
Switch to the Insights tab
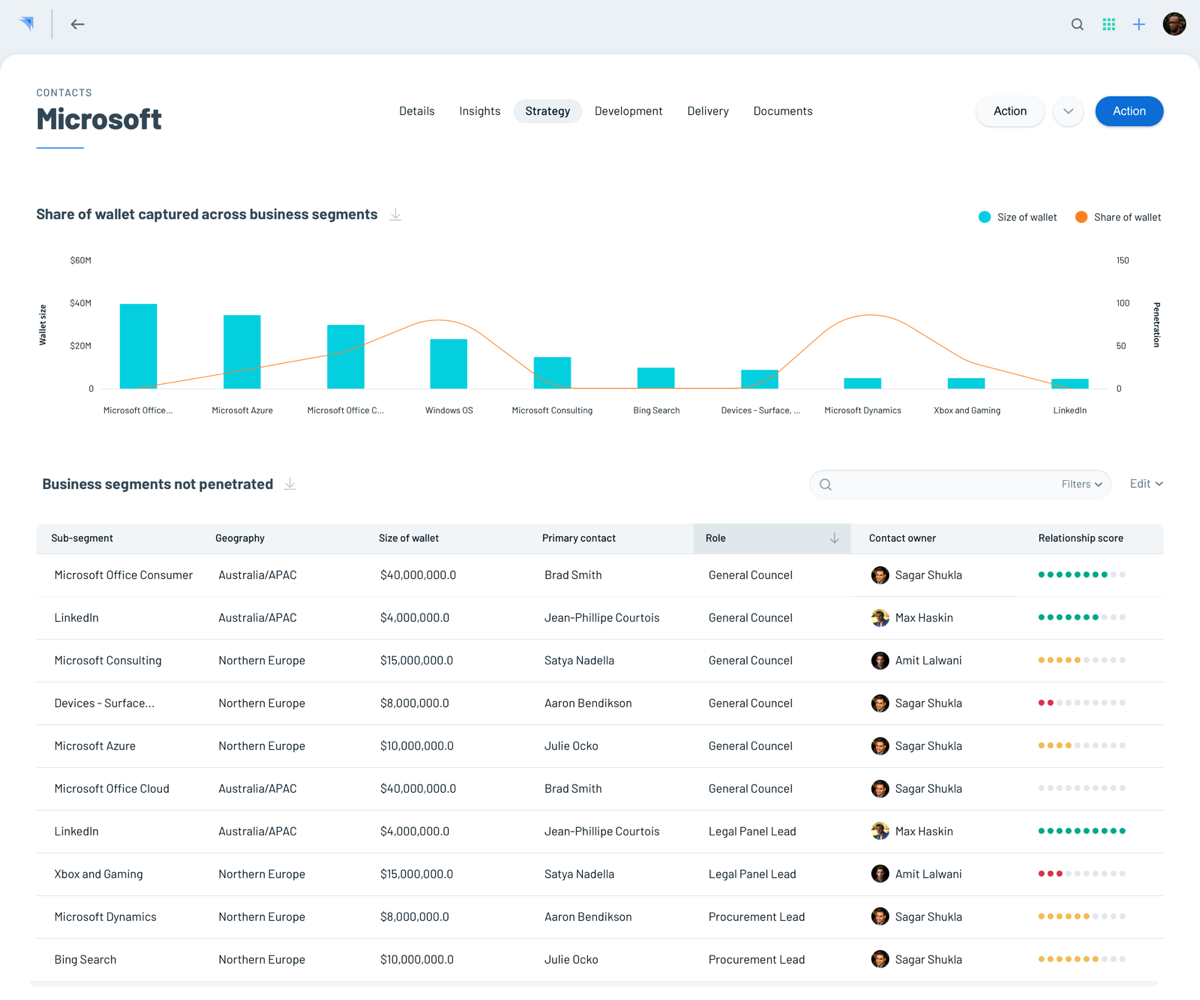pyautogui.click(x=480, y=111)
